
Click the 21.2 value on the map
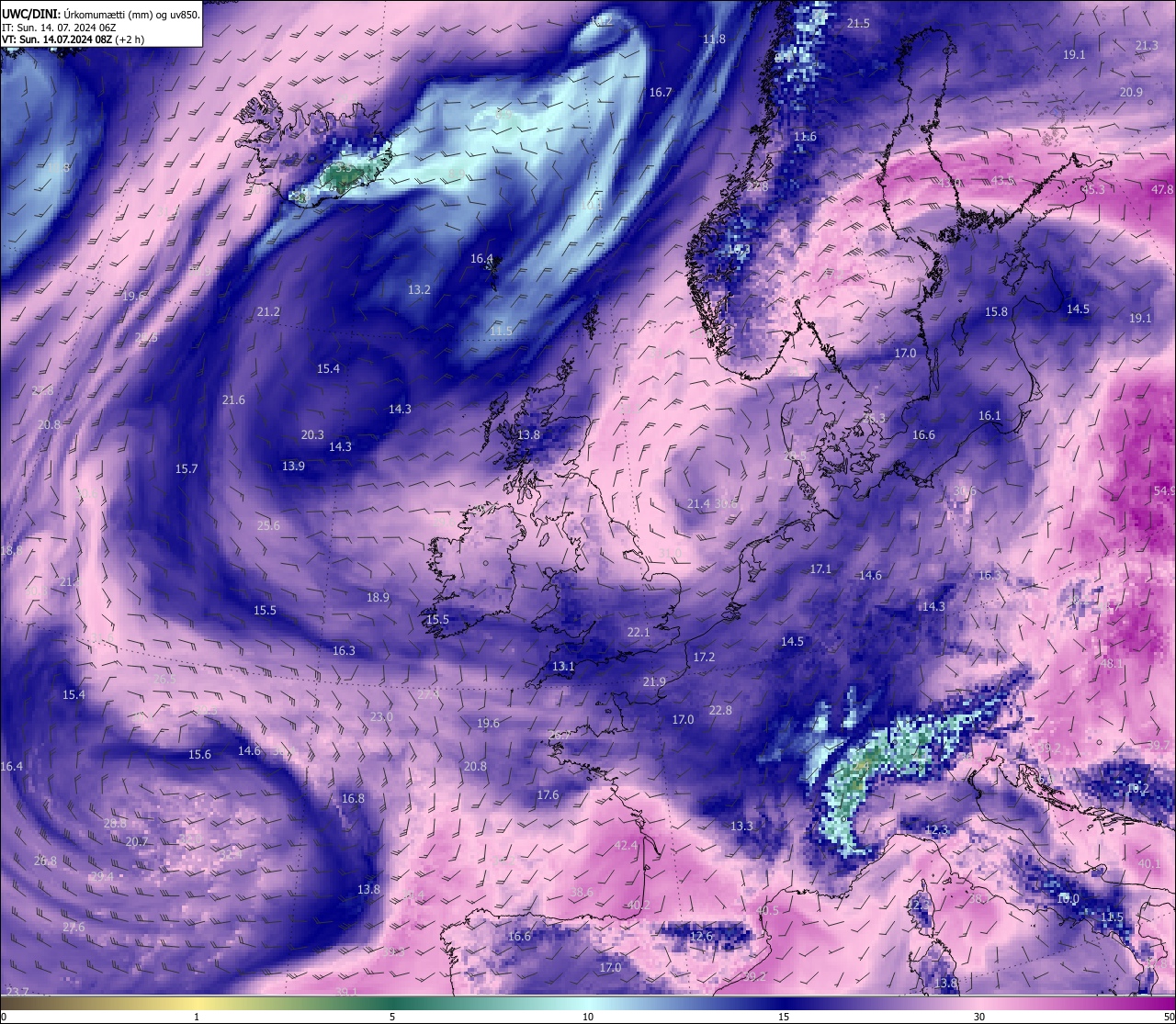[268, 311]
